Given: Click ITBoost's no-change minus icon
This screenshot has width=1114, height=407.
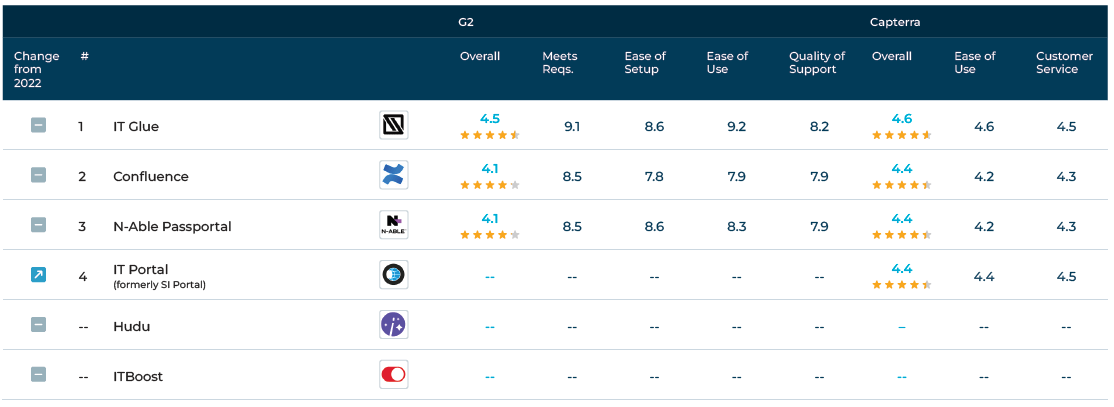Looking at the screenshot, I should click(x=38, y=374).
